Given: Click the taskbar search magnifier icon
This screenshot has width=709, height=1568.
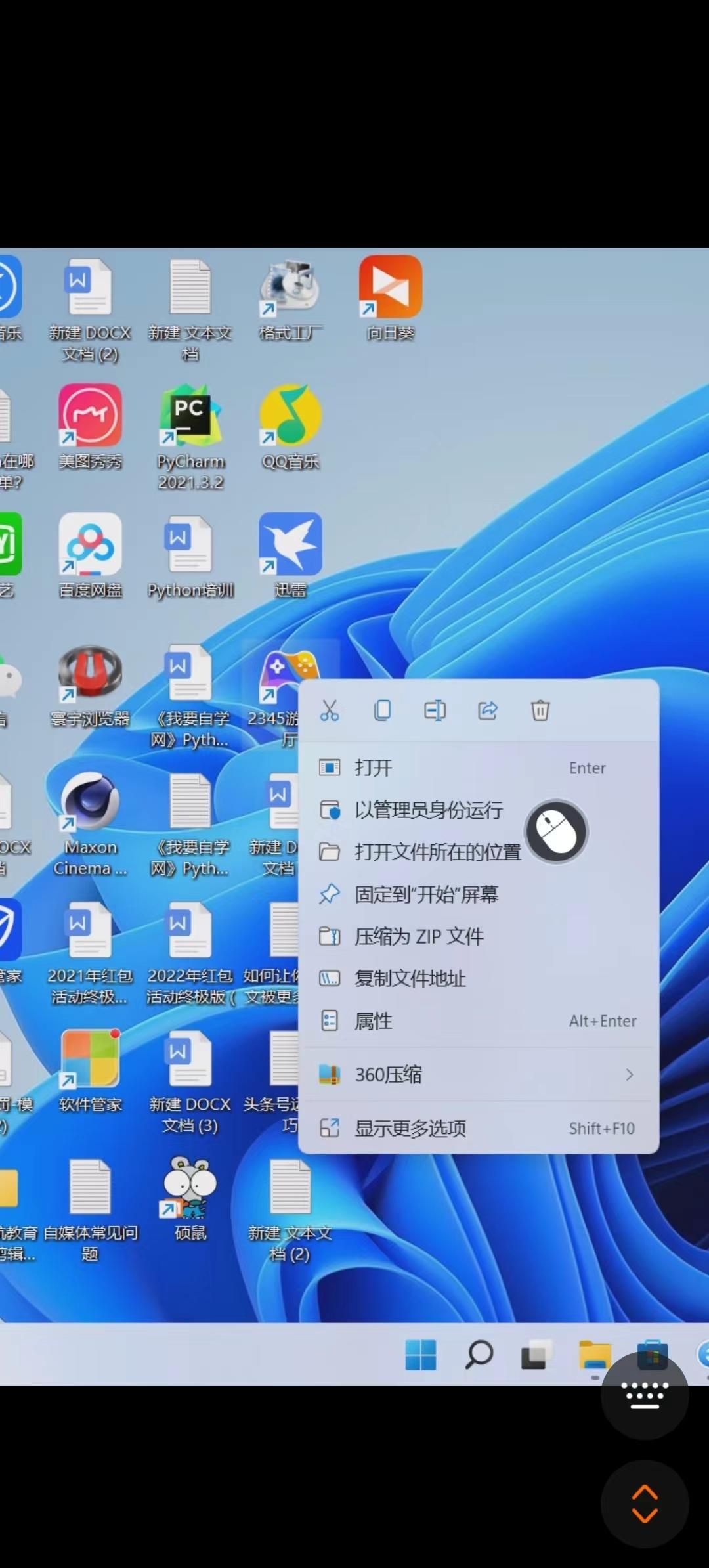Looking at the screenshot, I should tap(479, 1355).
